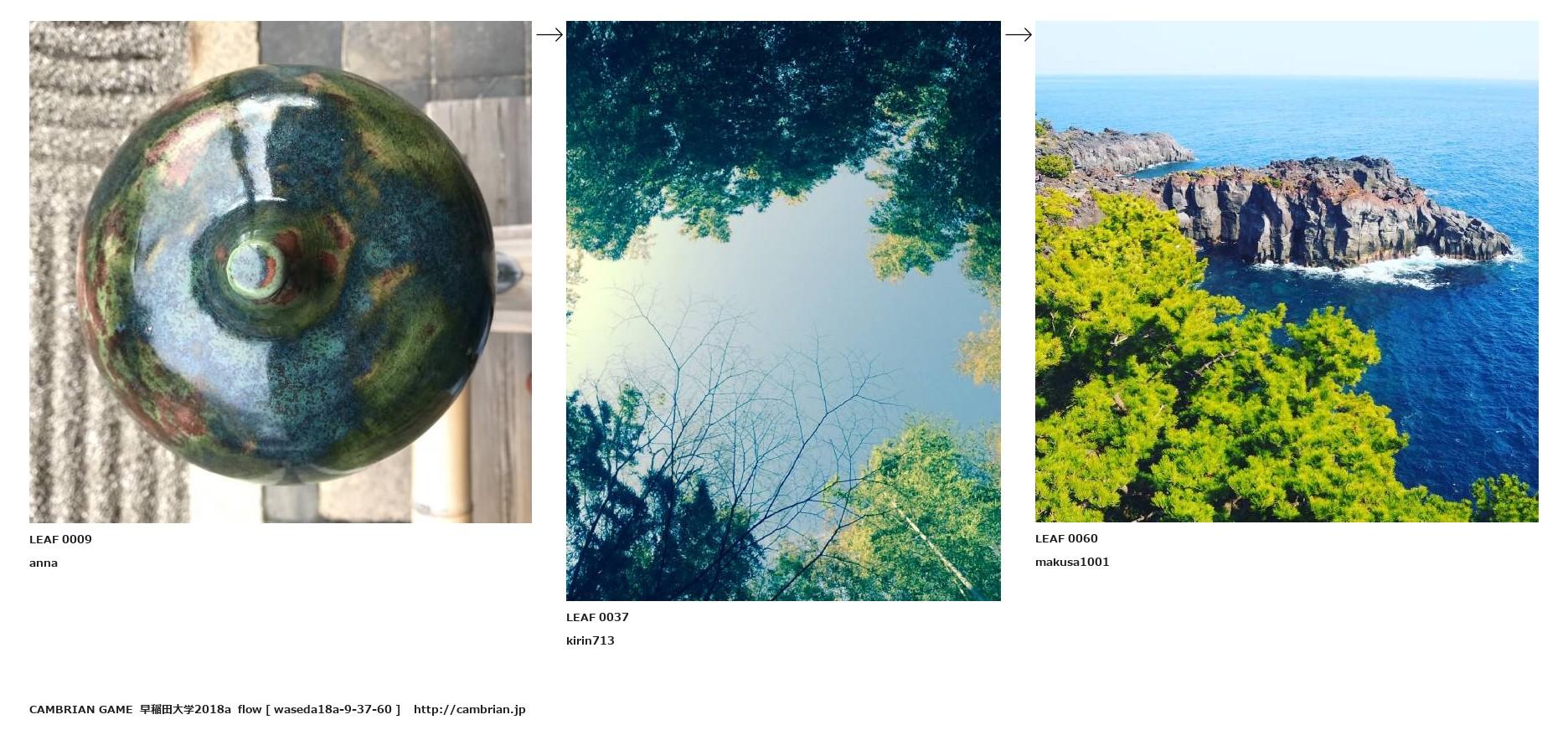This screenshot has height=730, width=1568.
Task: Click the arrow after the ceramic vase photo
Action: (549, 34)
